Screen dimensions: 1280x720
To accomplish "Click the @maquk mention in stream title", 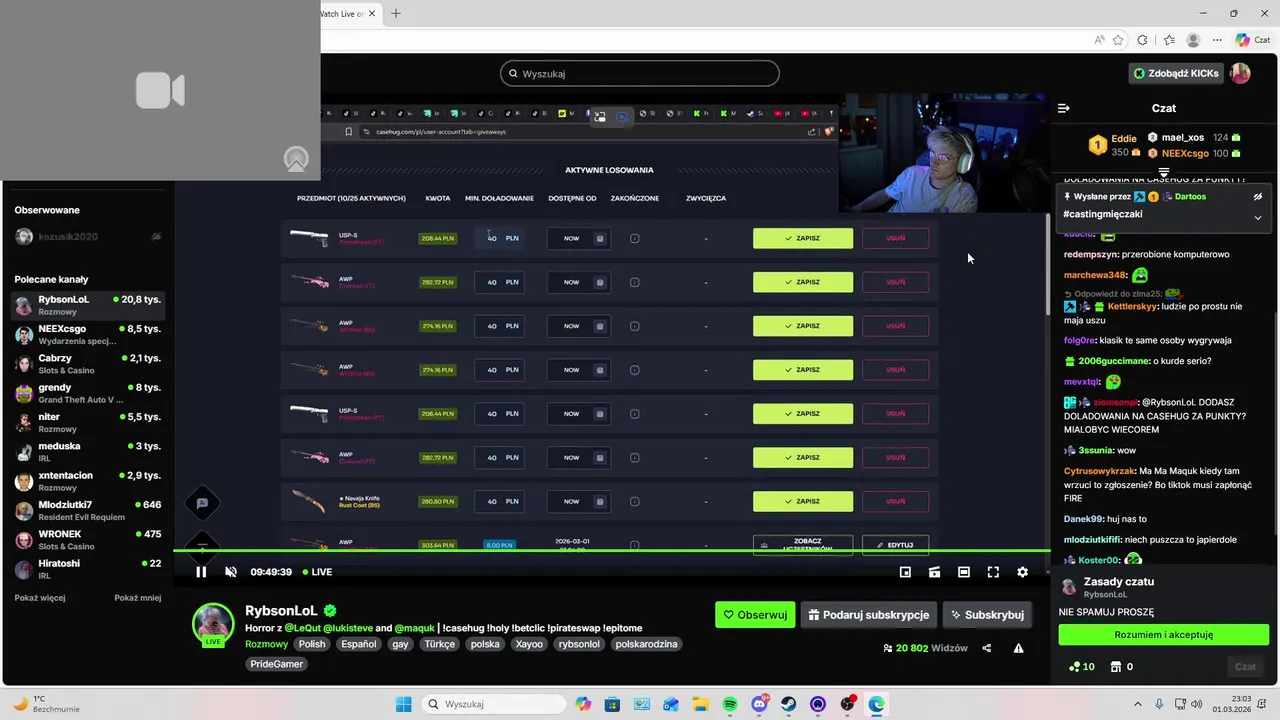I will pos(412,627).
